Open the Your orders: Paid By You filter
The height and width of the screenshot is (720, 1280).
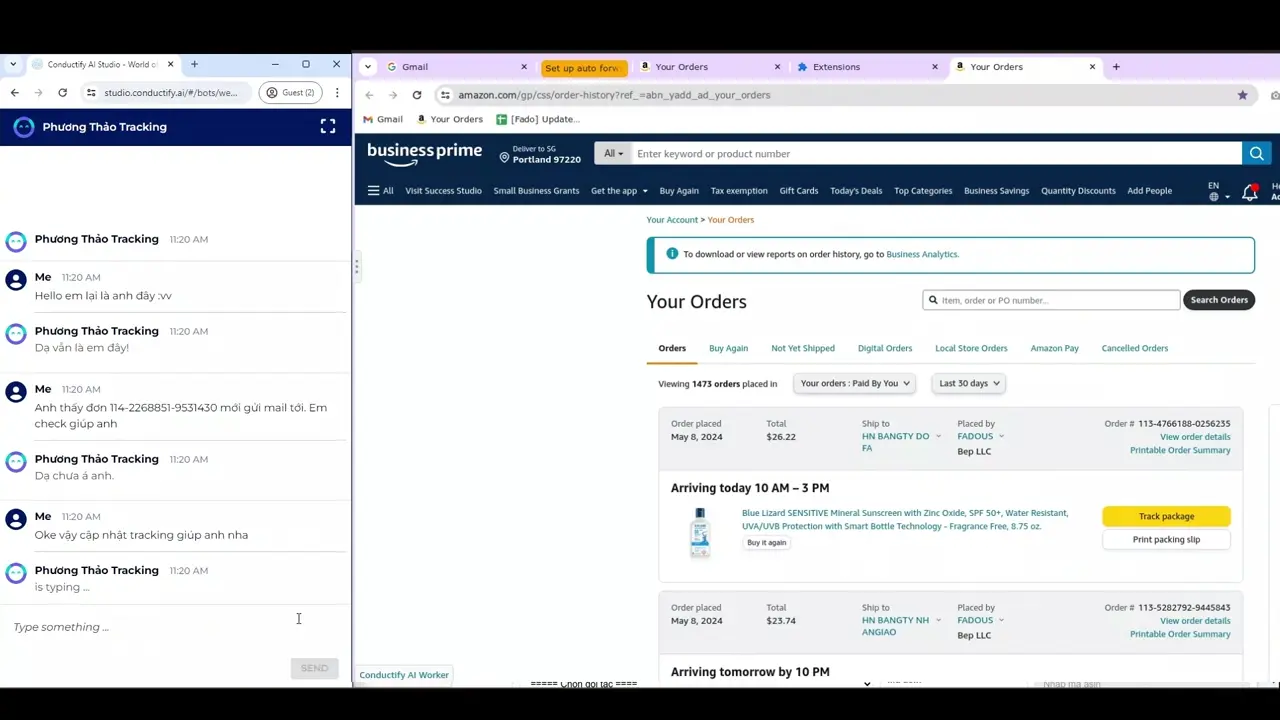[856, 383]
